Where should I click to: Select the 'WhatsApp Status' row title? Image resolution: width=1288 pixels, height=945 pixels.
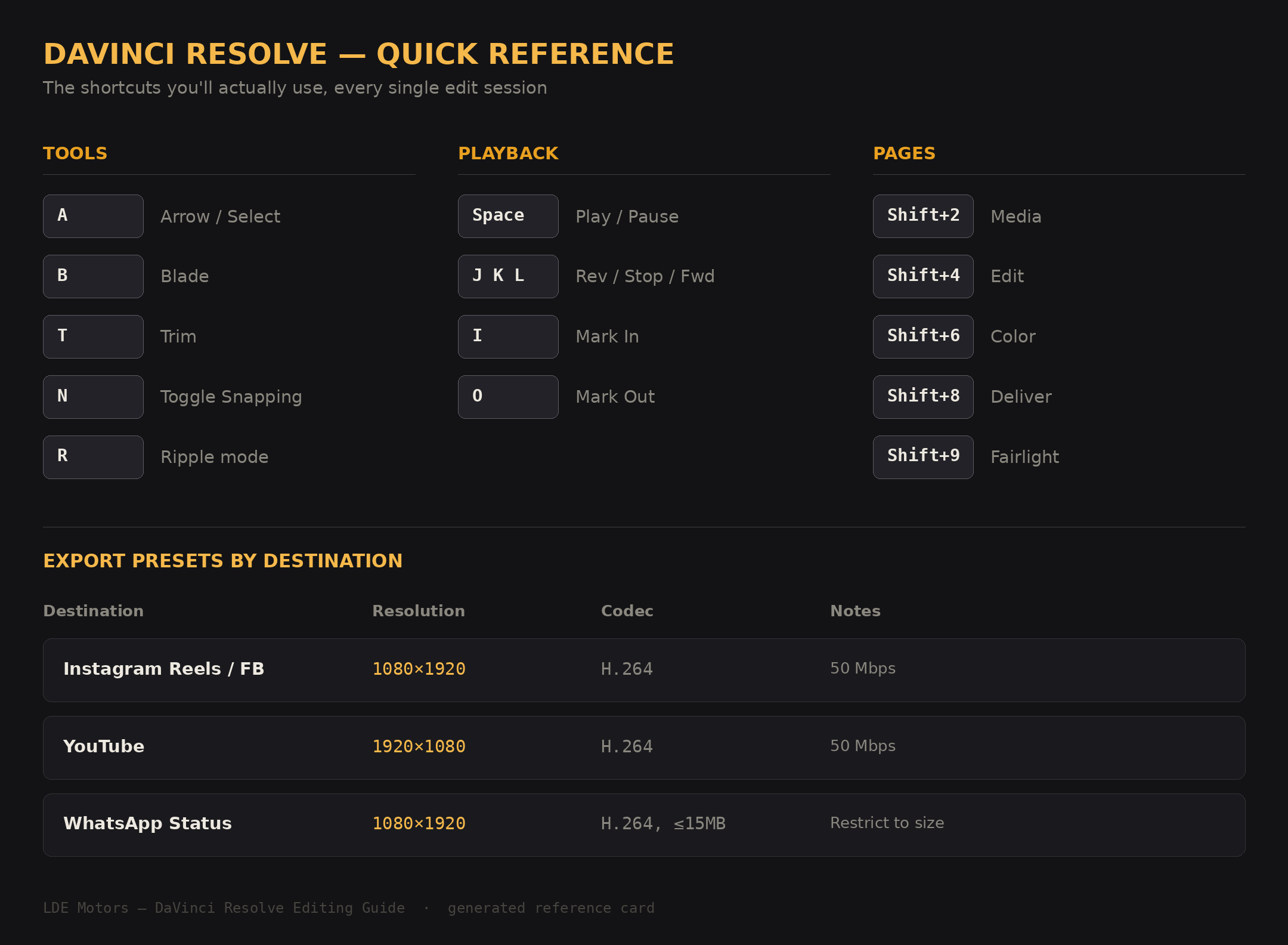pos(147,823)
